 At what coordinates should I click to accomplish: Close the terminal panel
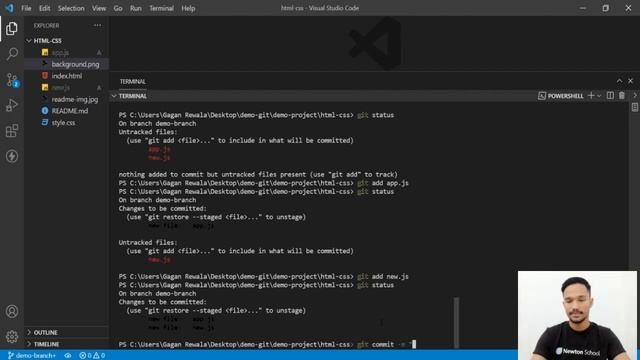pos(630,81)
